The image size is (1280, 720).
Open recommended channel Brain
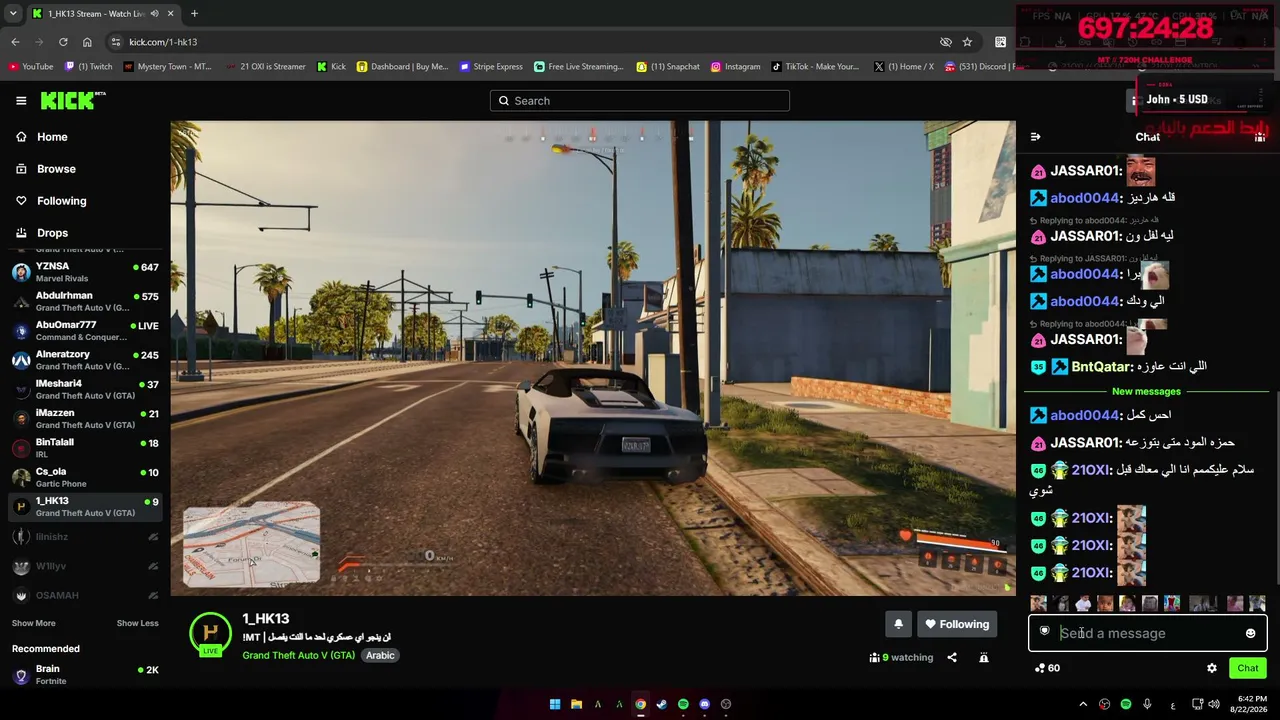point(85,674)
